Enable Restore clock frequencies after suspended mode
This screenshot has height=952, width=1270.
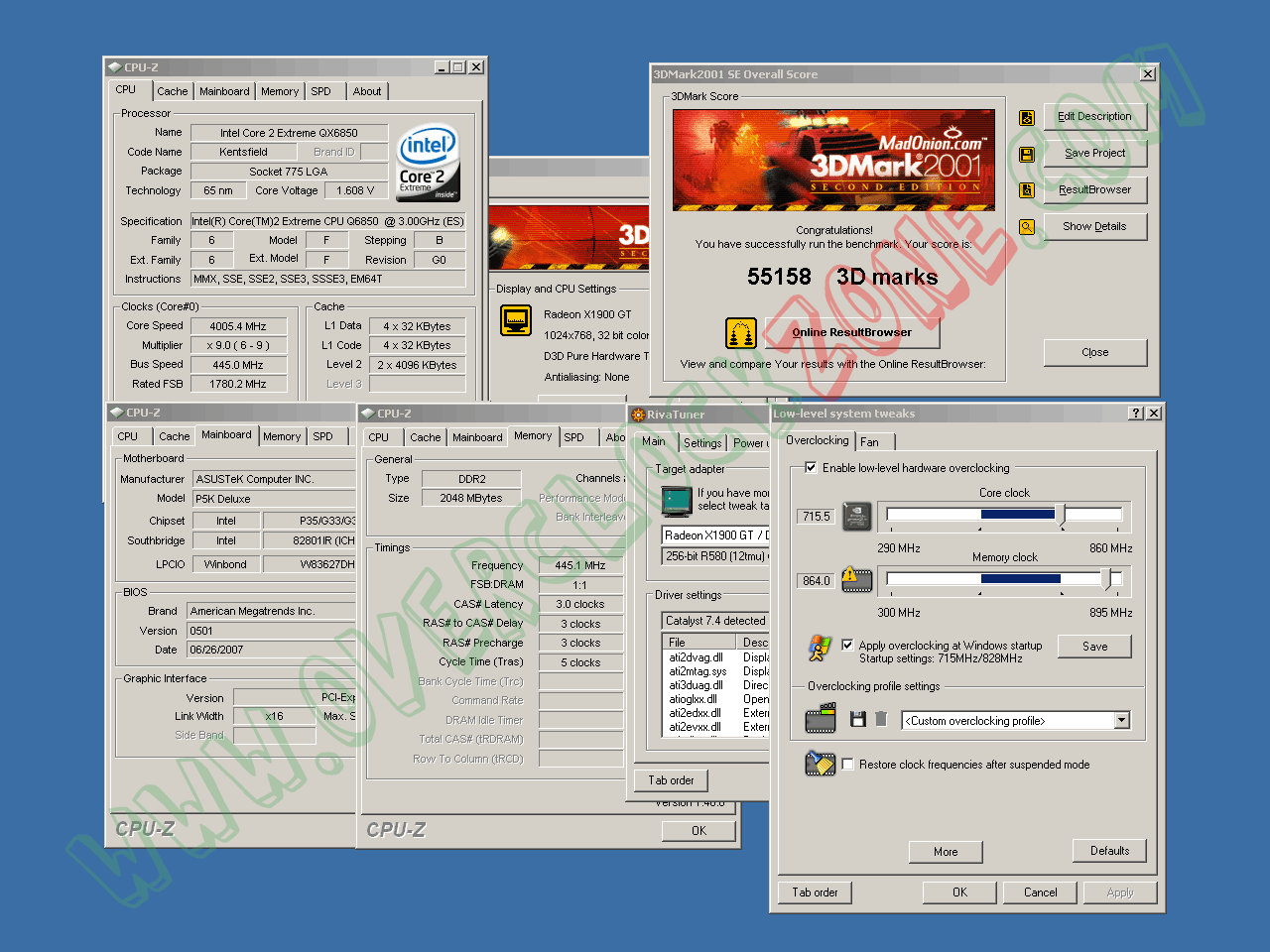coord(847,765)
